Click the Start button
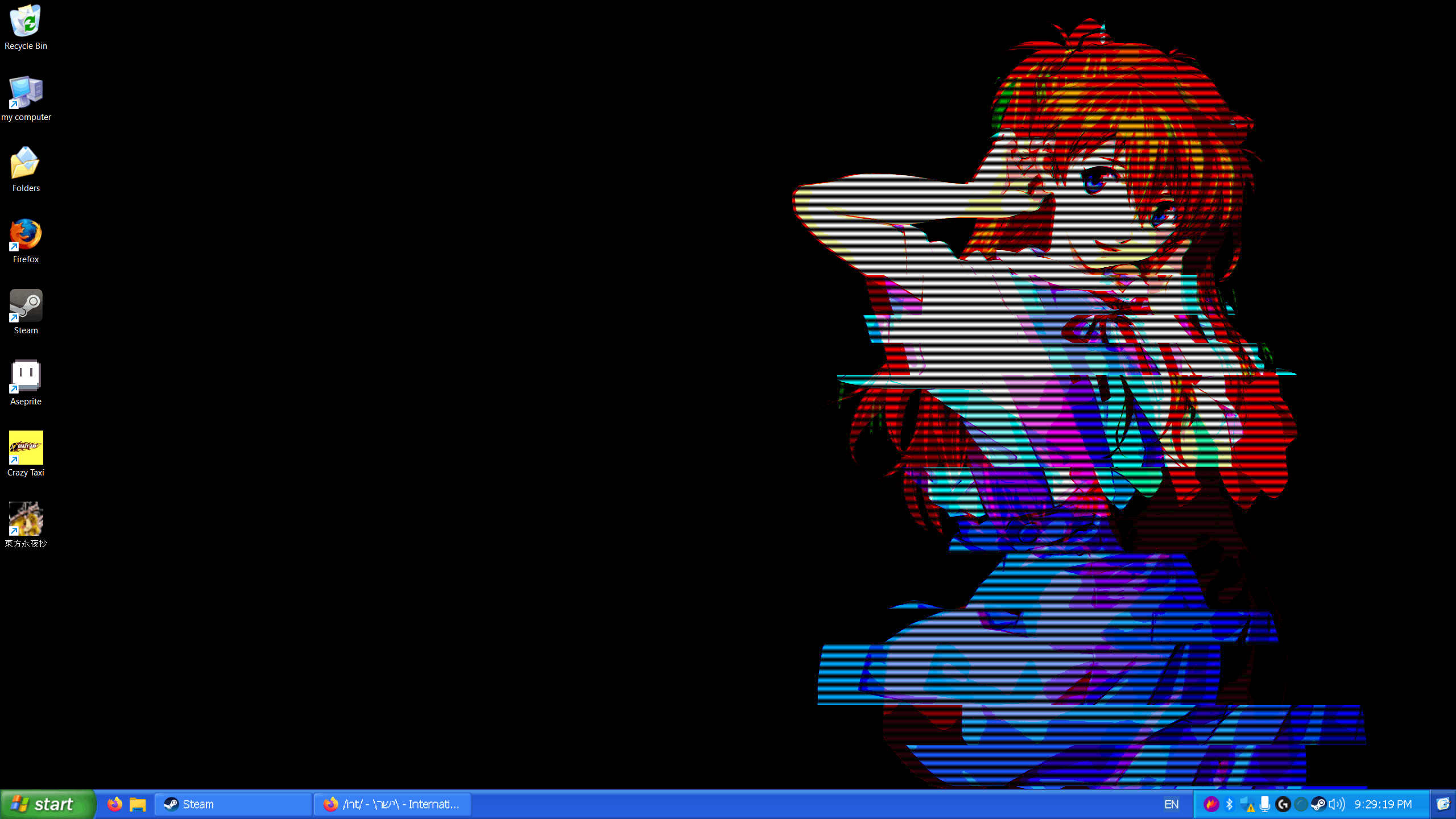 click(47, 804)
